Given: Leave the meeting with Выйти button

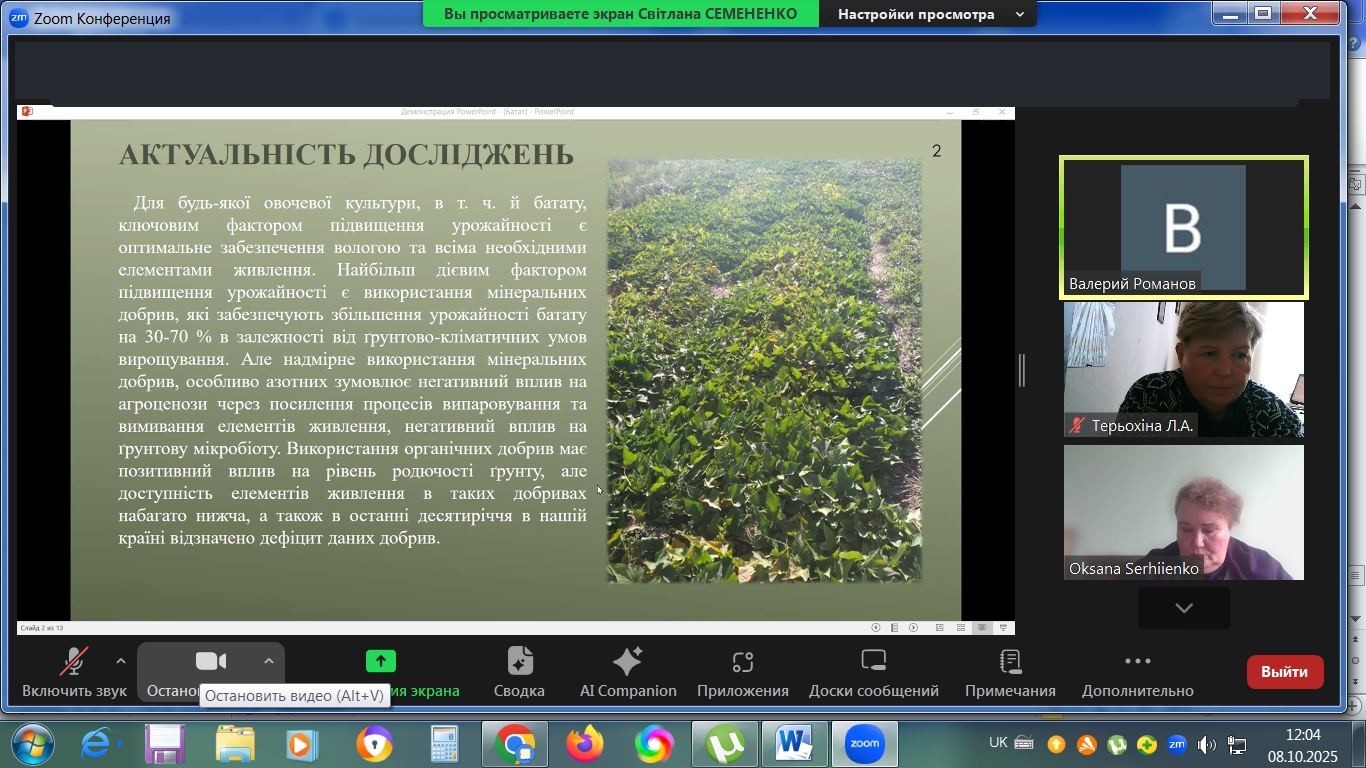Looking at the screenshot, I should [x=1284, y=672].
